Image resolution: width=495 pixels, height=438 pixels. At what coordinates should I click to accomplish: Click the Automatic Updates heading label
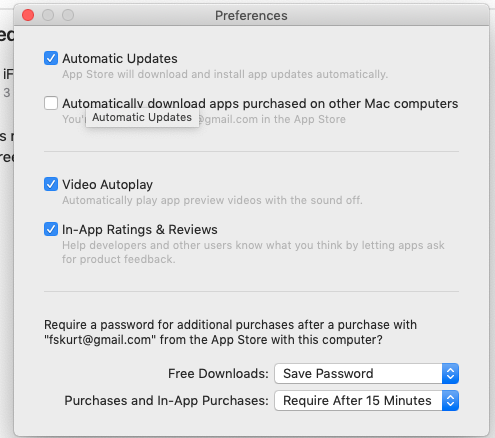[x=120, y=59]
